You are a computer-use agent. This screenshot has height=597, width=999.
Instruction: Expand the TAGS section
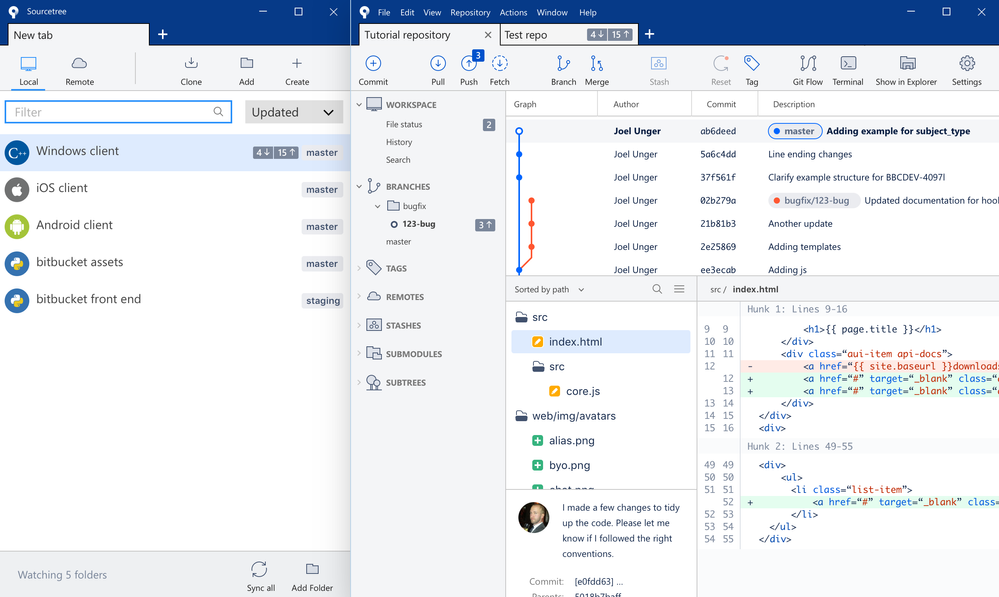tap(359, 268)
